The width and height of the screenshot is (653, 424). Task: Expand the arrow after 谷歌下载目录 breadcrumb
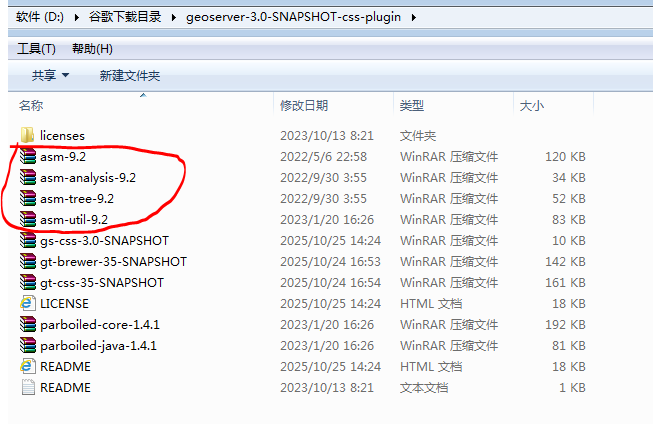pos(174,17)
